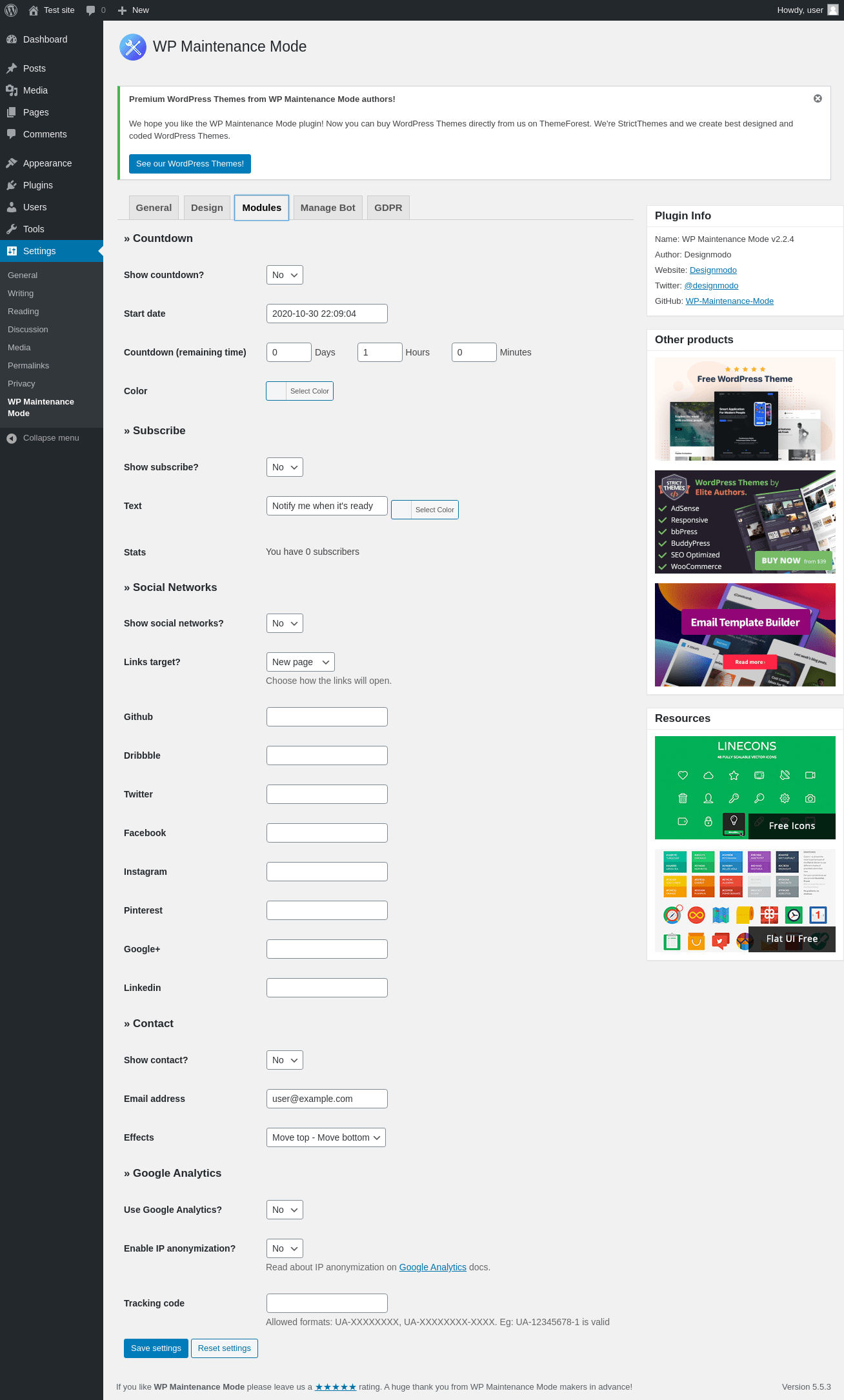844x1400 pixels.
Task: Open the Show subscribe dropdown
Action: [285, 467]
